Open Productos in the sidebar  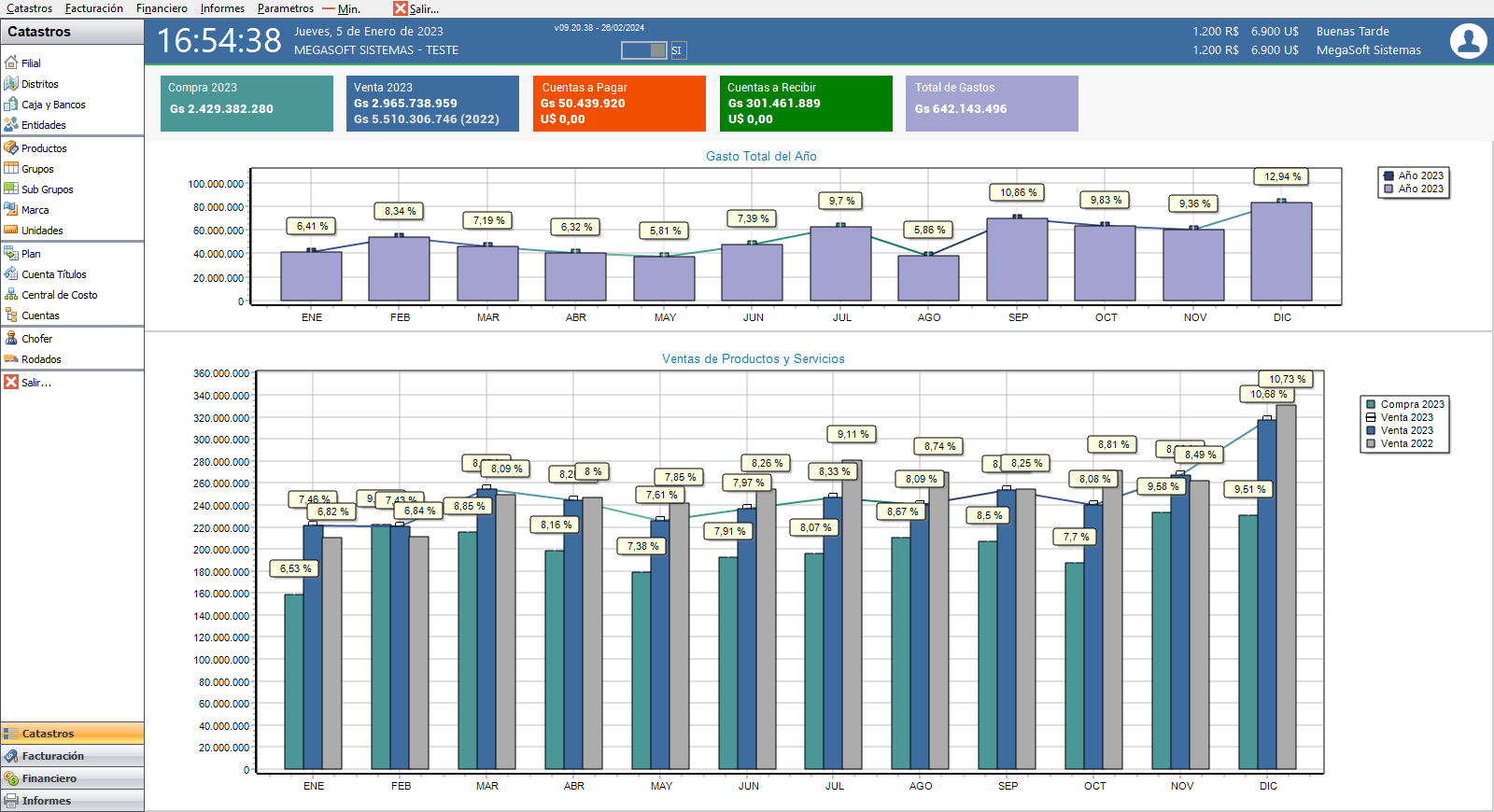click(35, 148)
